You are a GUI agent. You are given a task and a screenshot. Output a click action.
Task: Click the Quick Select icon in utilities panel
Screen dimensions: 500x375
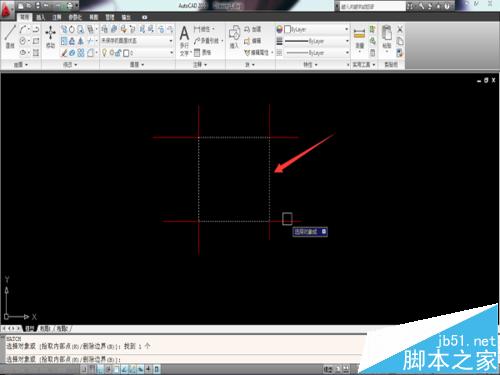[373, 29]
